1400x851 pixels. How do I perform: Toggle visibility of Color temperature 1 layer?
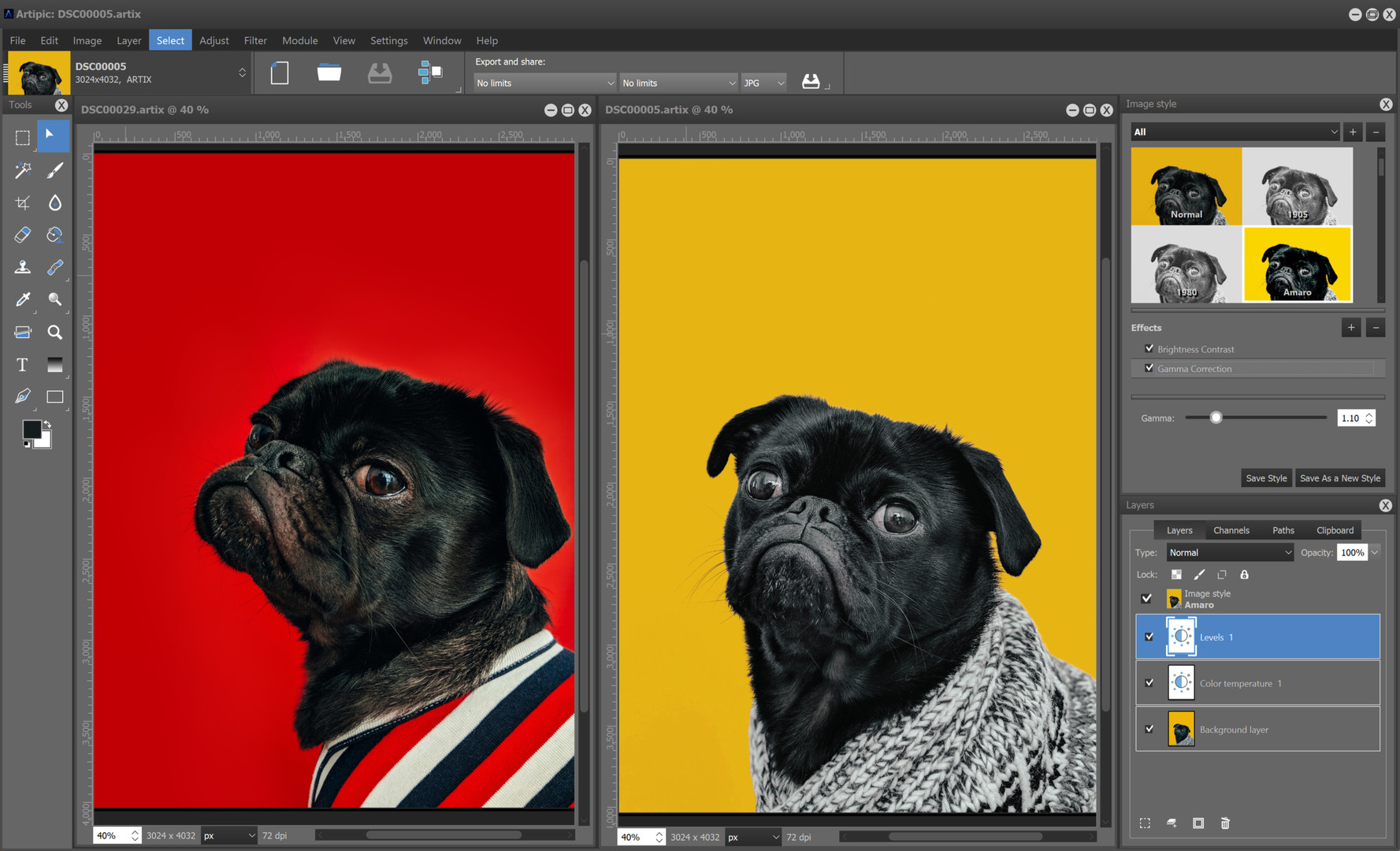1149,683
